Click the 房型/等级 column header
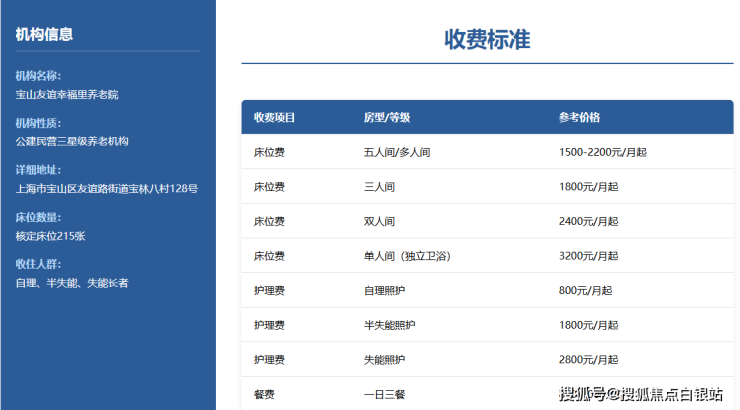The width and height of the screenshot is (740, 410). (387, 117)
